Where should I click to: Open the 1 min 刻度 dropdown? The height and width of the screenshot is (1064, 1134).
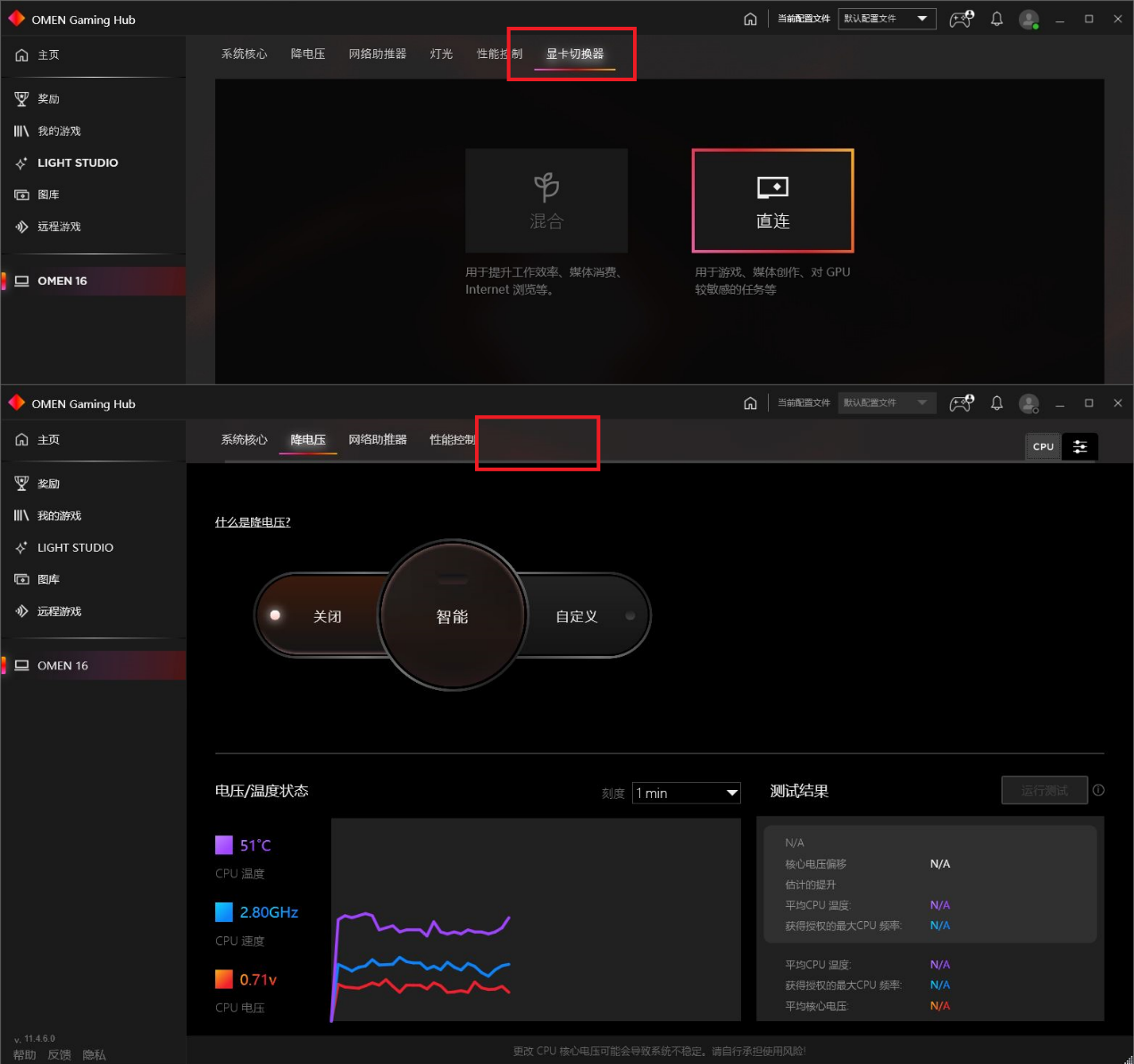click(687, 793)
